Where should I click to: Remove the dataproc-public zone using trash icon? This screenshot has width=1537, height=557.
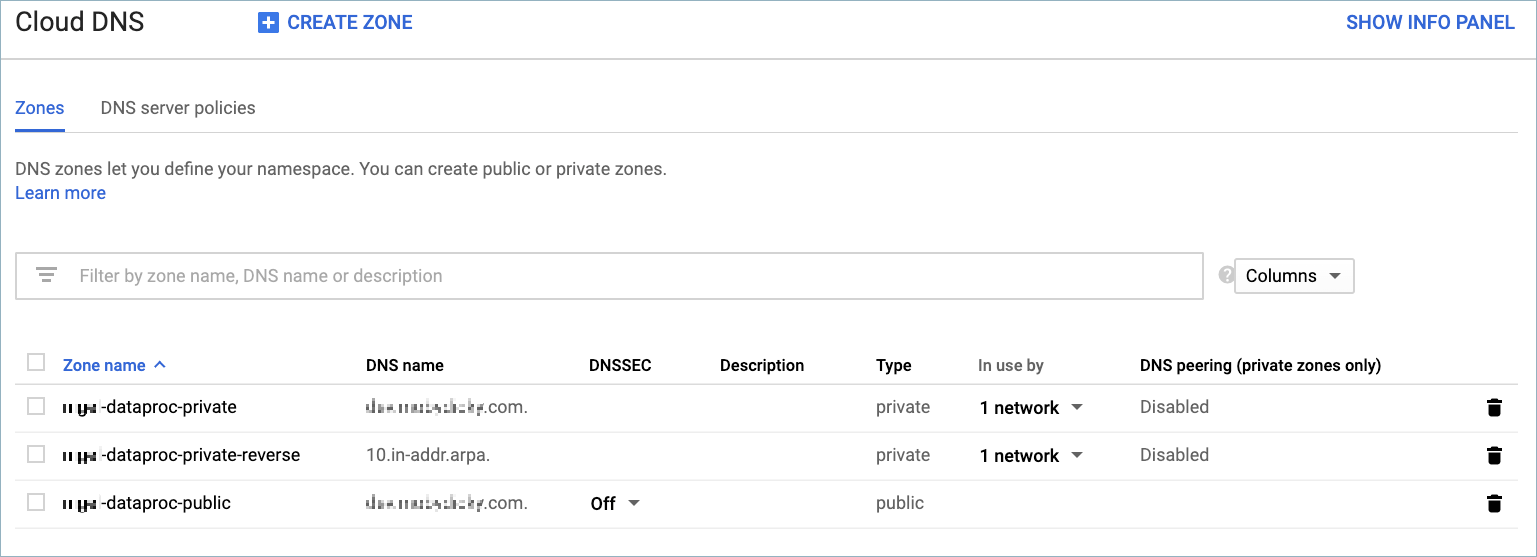(x=1494, y=504)
